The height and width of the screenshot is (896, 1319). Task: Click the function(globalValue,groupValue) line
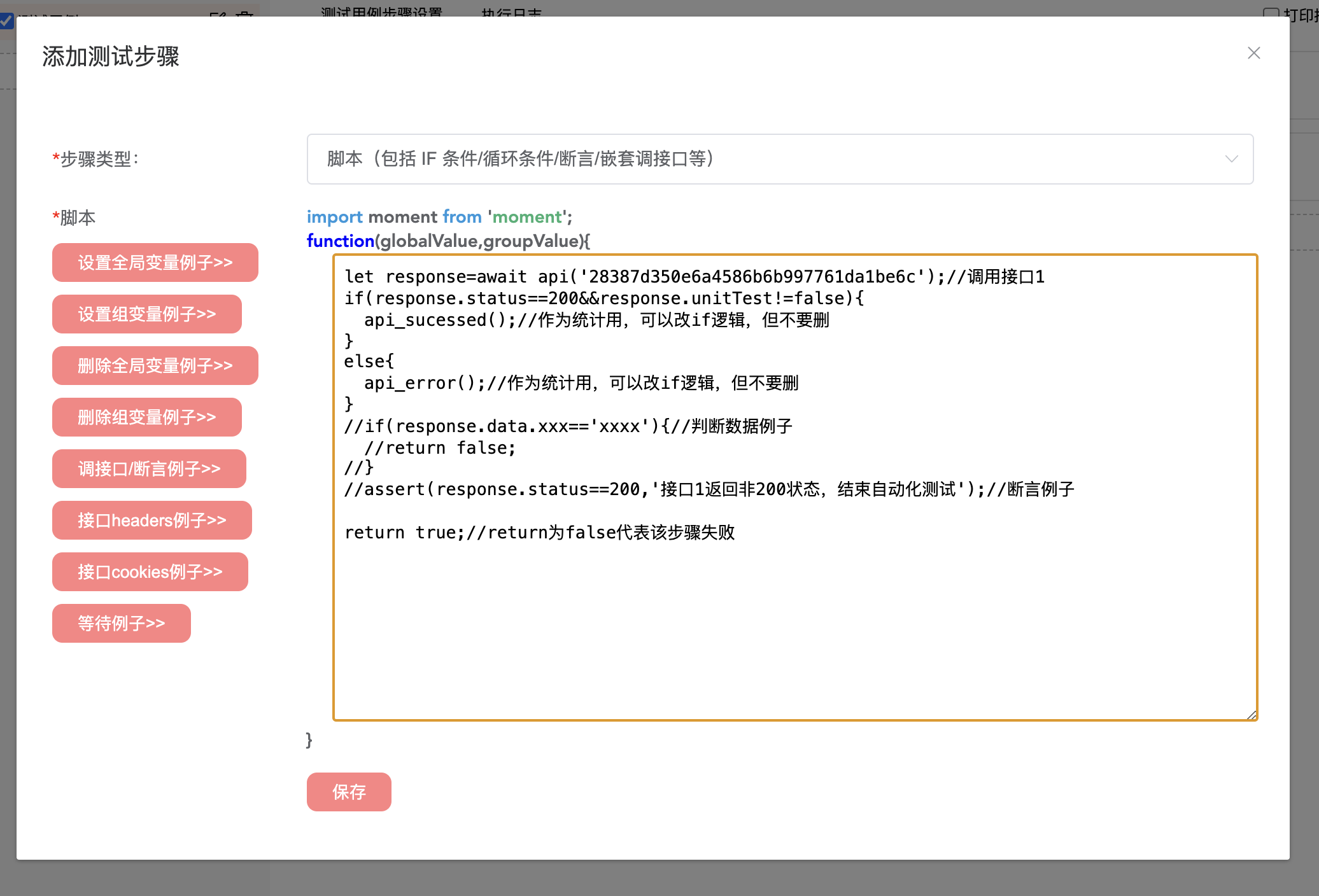(x=449, y=241)
